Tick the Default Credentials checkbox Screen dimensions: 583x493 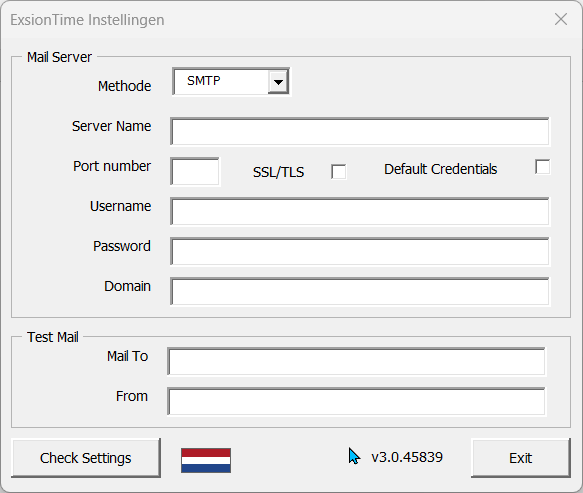point(542,167)
